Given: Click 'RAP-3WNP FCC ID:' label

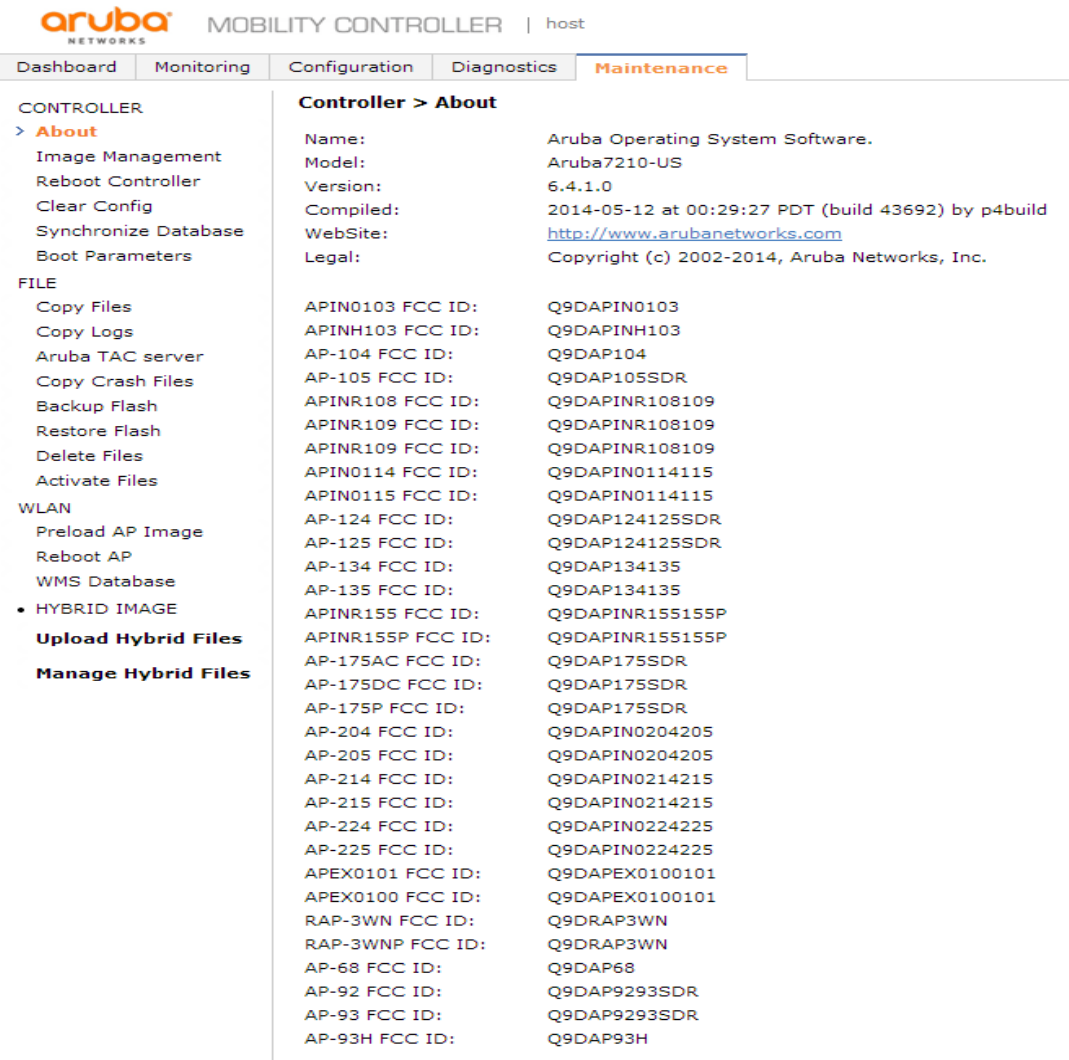Looking at the screenshot, I should pos(395,945).
